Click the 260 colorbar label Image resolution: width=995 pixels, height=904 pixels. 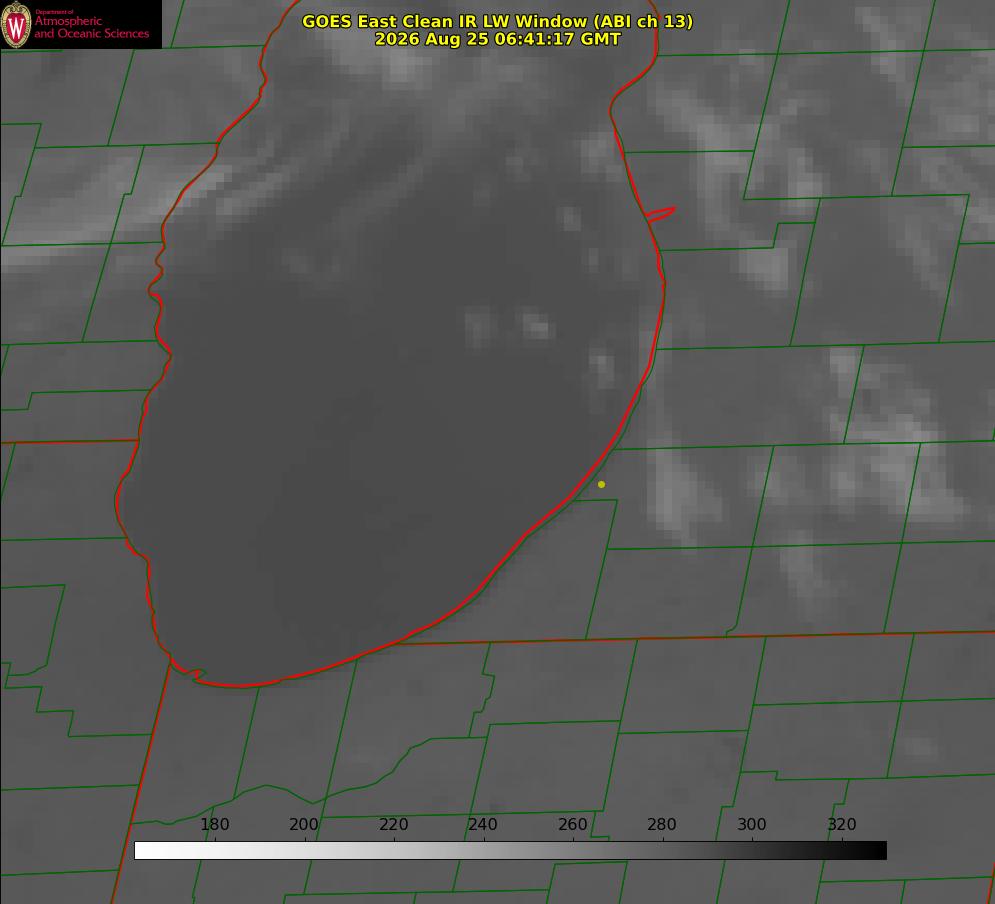(x=573, y=825)
